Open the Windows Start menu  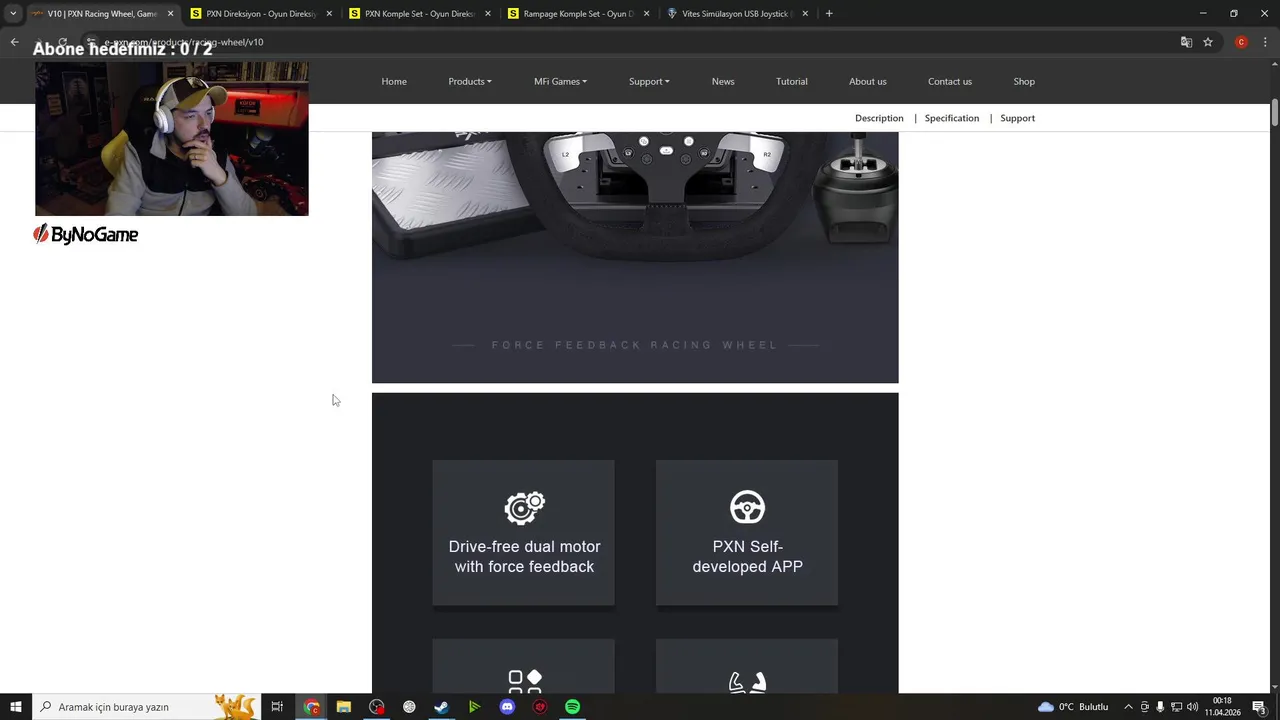click(x=15, y=707)
